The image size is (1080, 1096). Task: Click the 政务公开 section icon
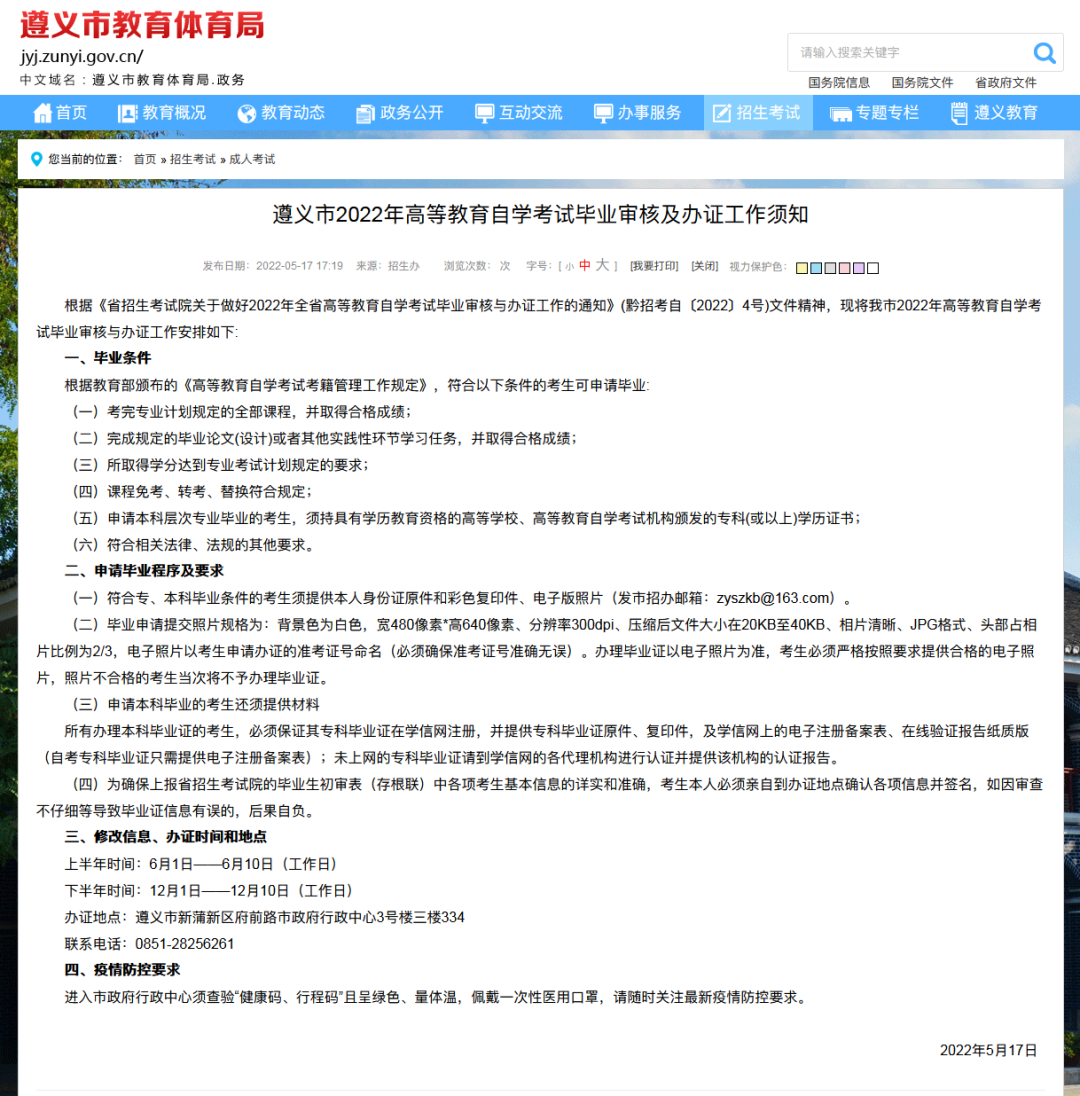tap(366, 112)
